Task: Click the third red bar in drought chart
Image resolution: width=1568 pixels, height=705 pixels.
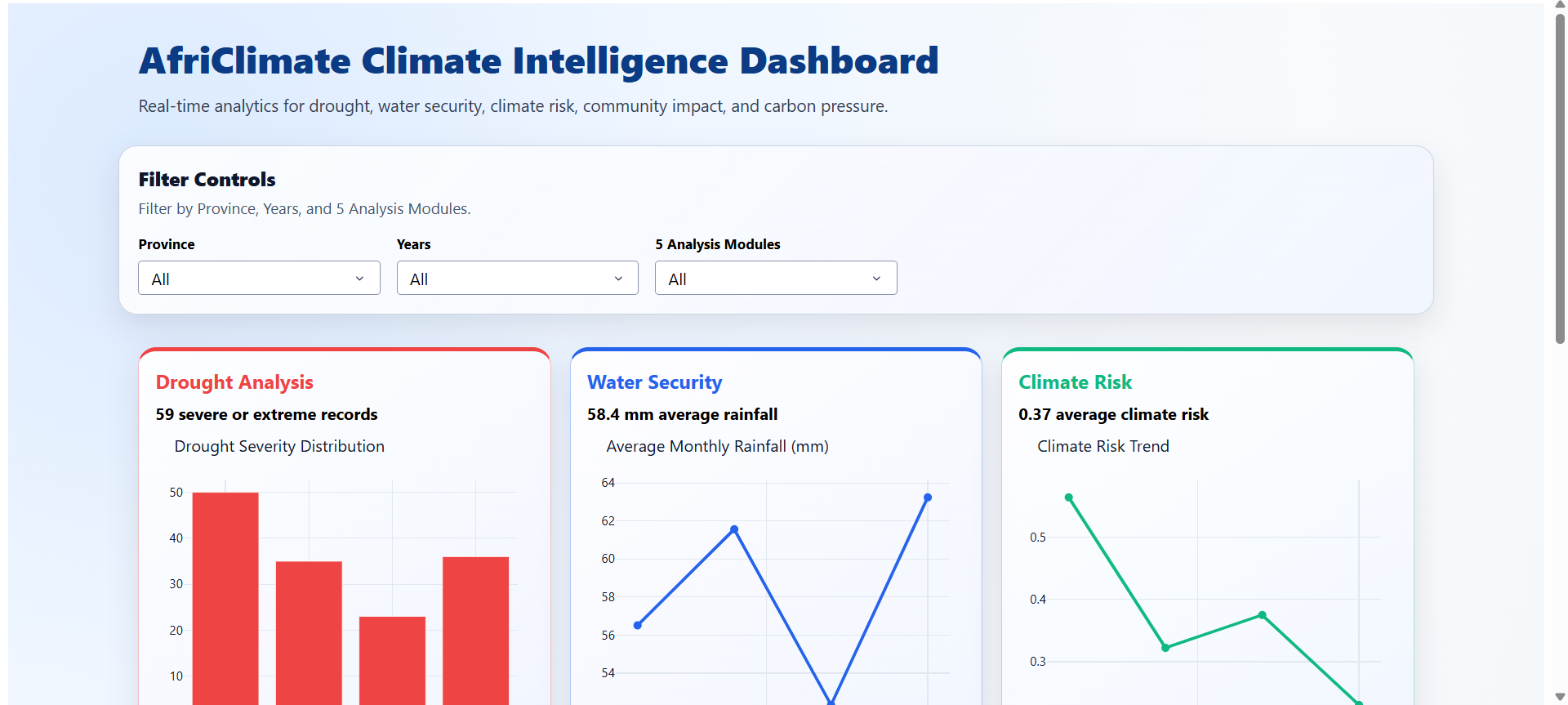Action: [x=392, y=654]
